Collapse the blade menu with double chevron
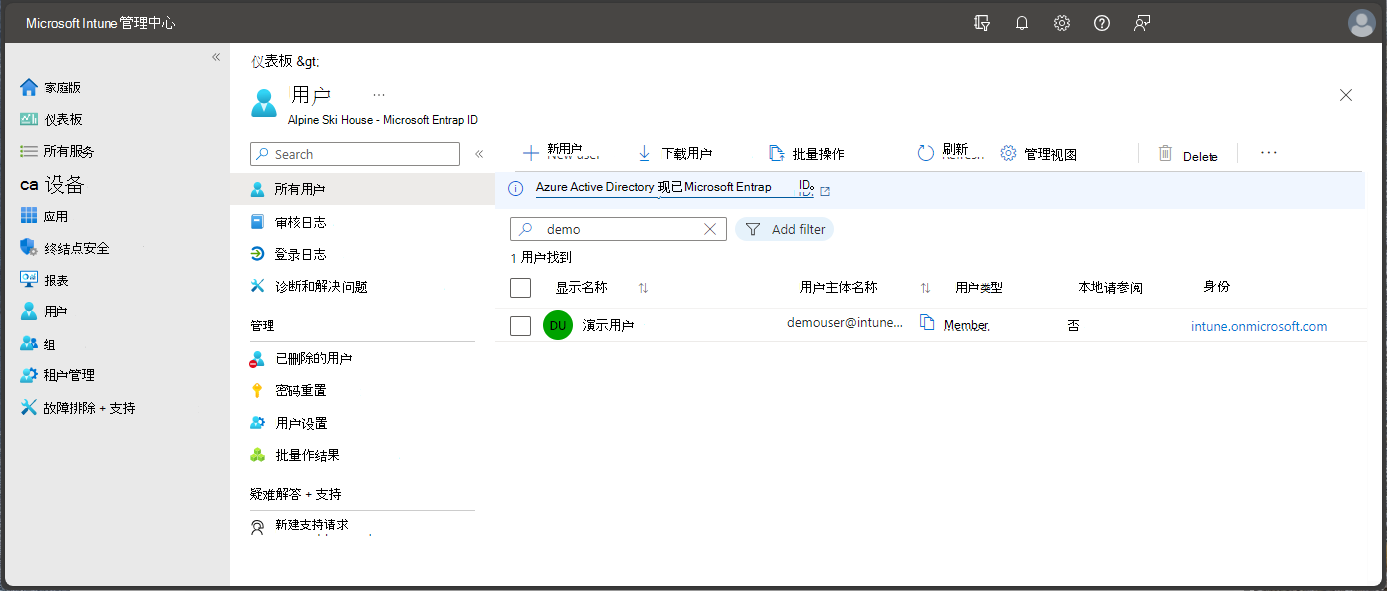Viewport: 1387px width, 591px height. (479, 154)
